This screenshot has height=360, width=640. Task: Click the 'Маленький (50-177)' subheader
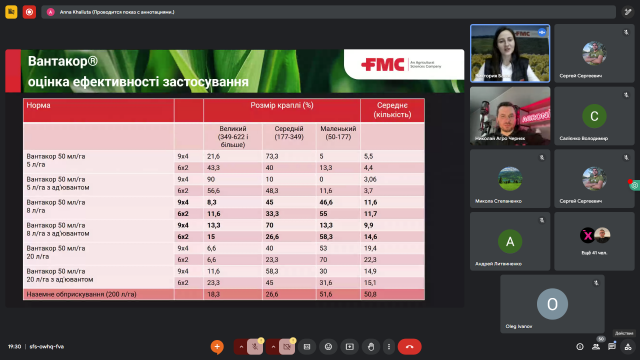pyautogui.click(x=338, y=133)
